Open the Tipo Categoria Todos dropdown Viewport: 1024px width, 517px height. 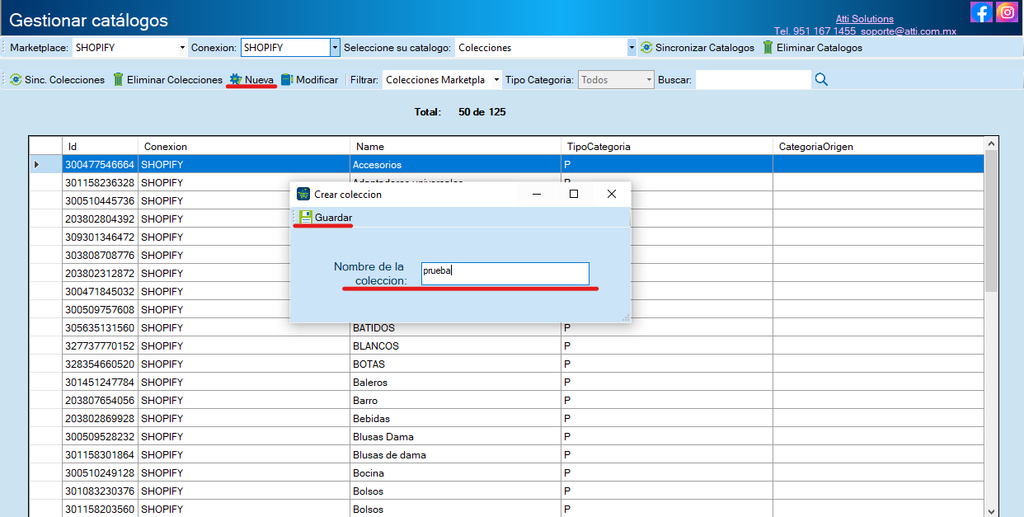pos(649,80)
